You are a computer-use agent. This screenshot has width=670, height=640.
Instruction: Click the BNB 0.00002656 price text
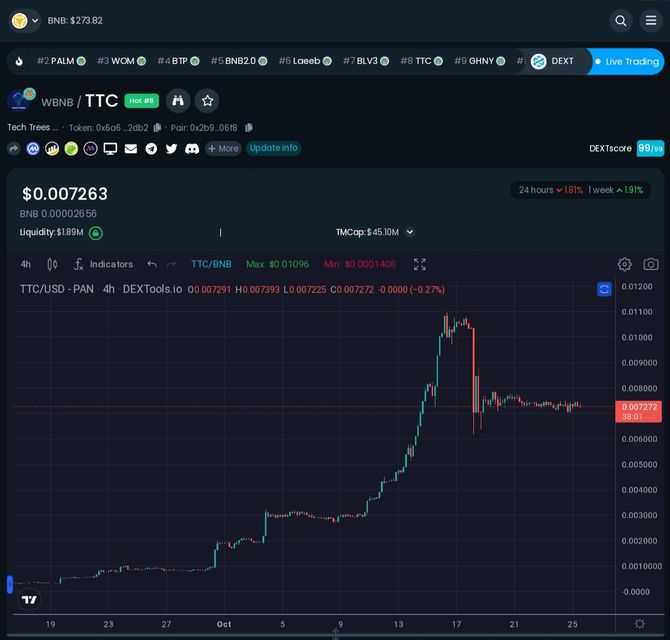tap(58, 214)
